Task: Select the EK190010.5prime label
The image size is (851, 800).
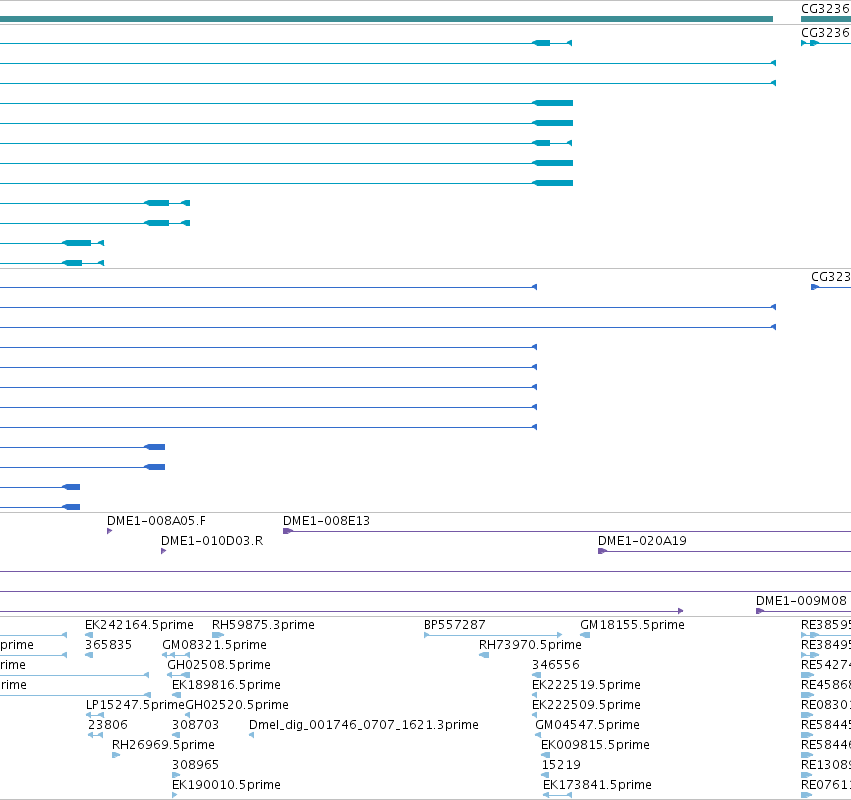Action: (226, 785)
